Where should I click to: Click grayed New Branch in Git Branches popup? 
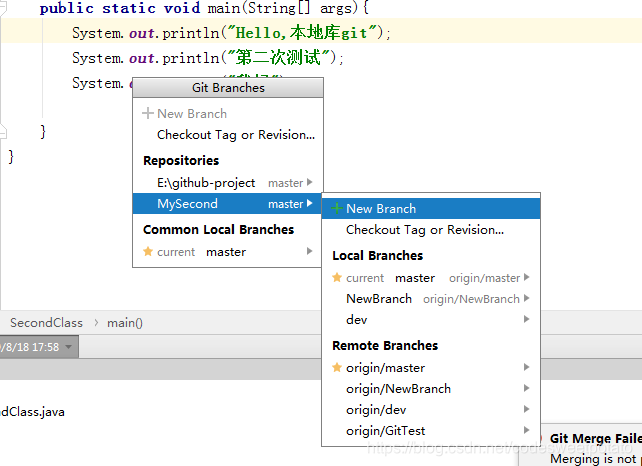click(228, 113)
